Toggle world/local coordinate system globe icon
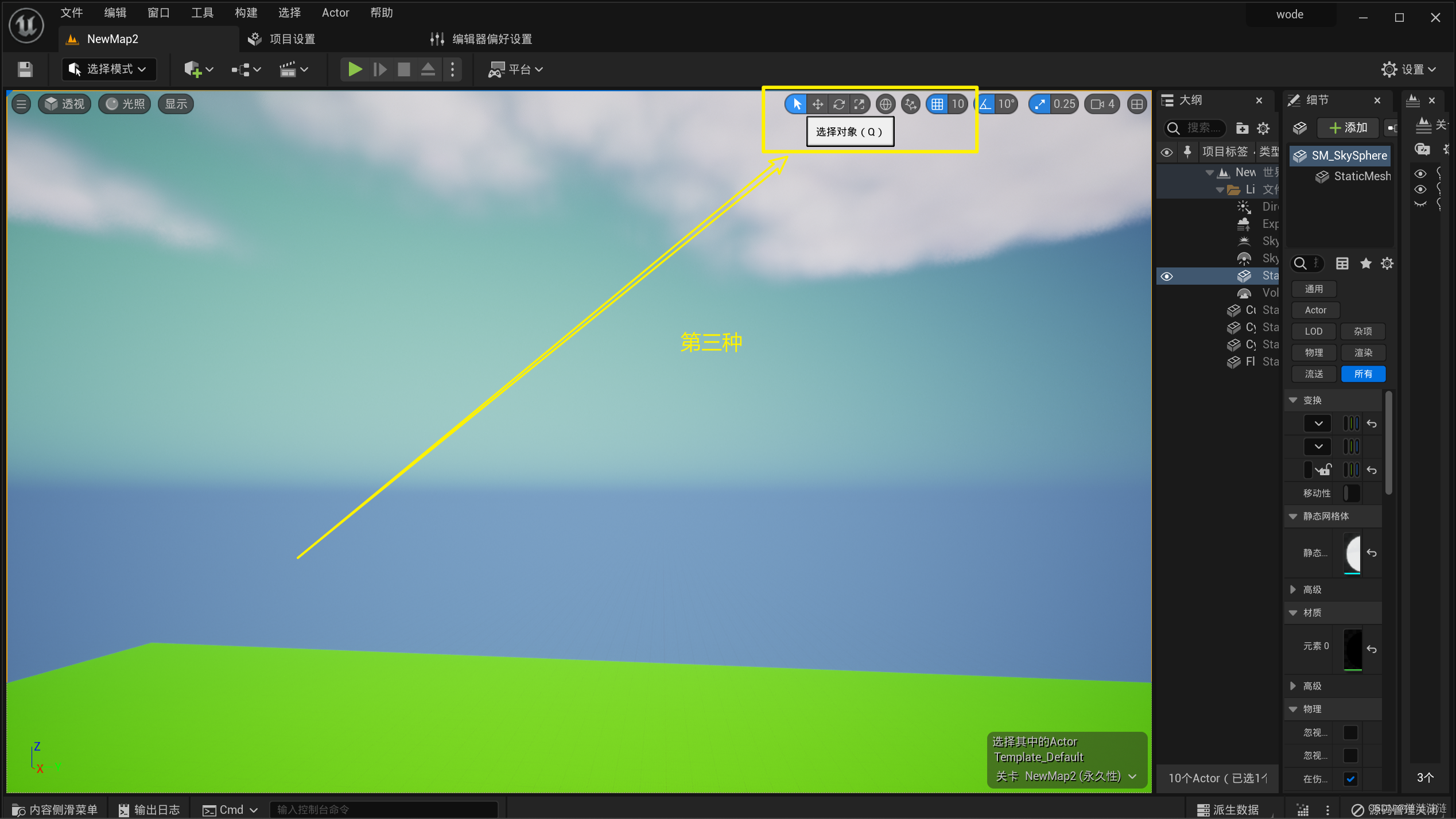The height and width of the screenshot is (819, 1456). [x=886, y=104]
